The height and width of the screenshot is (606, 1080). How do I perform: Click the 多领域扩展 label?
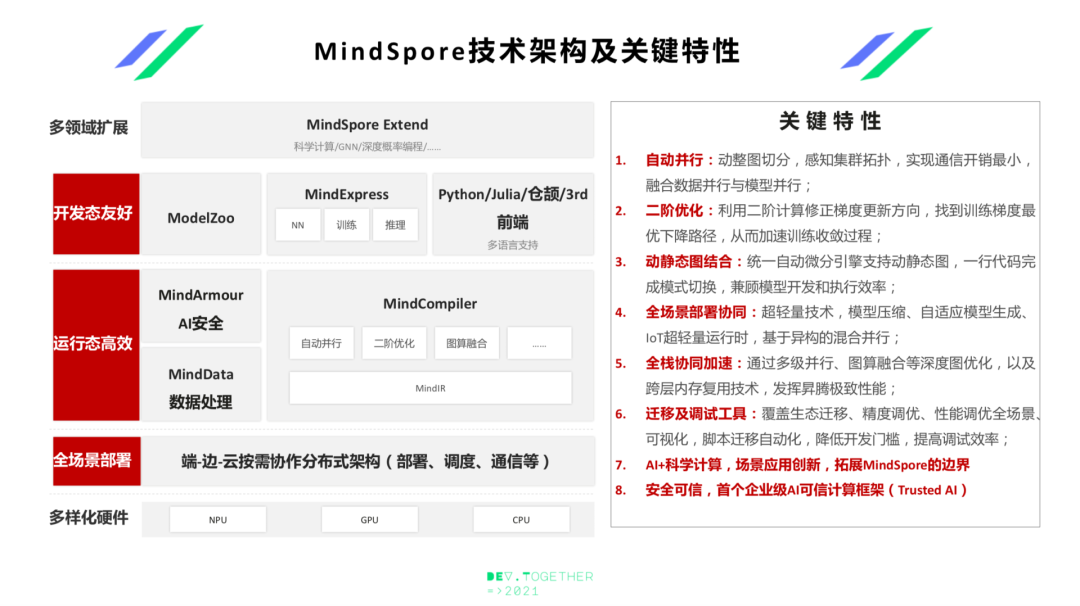click(x=88, y=128)
